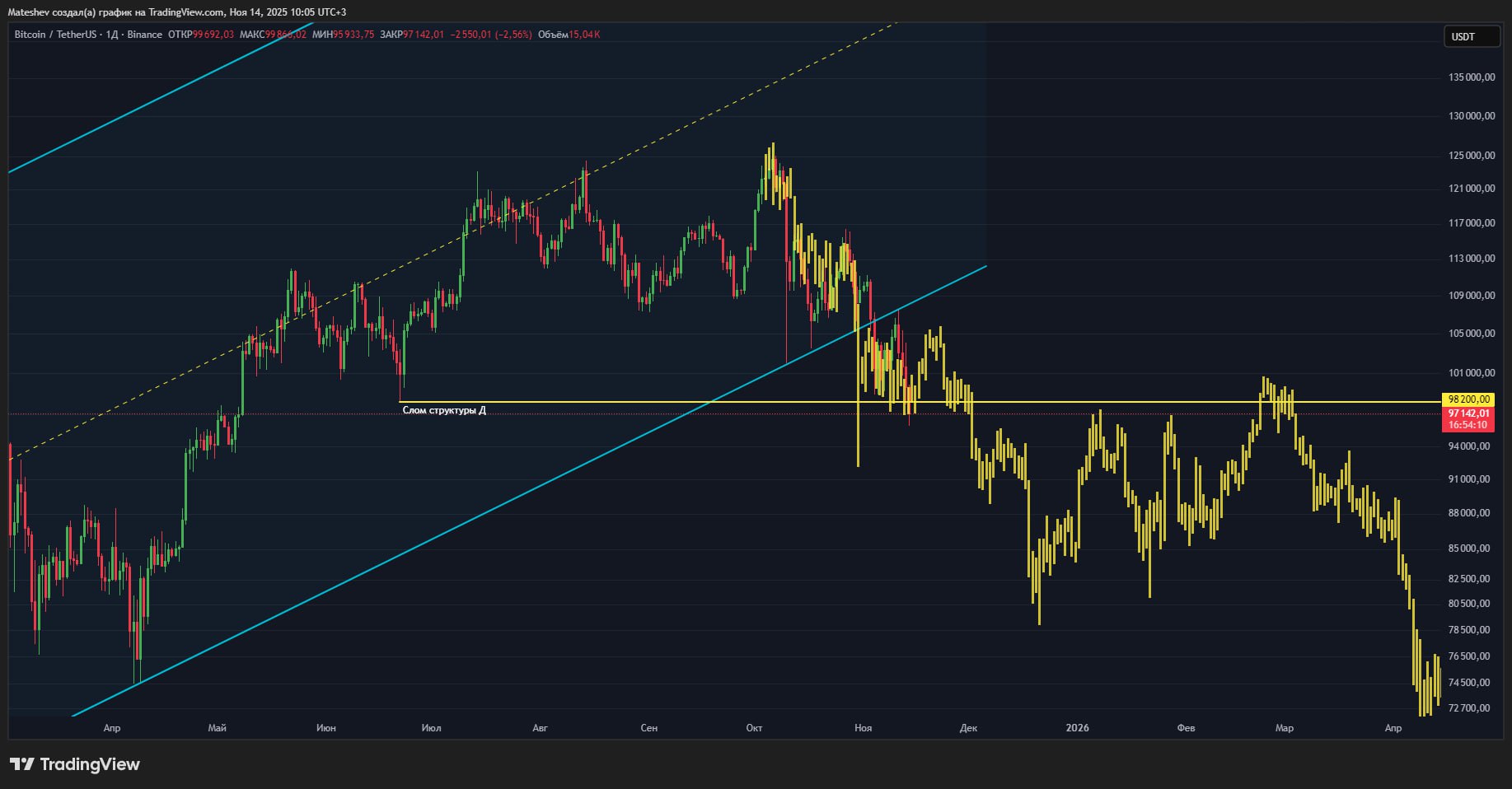Image resolution: width=1512 pixels, height=789 pixels.
Task: Click the МАКС high price value in the legend
Action: tap(286, 35)
